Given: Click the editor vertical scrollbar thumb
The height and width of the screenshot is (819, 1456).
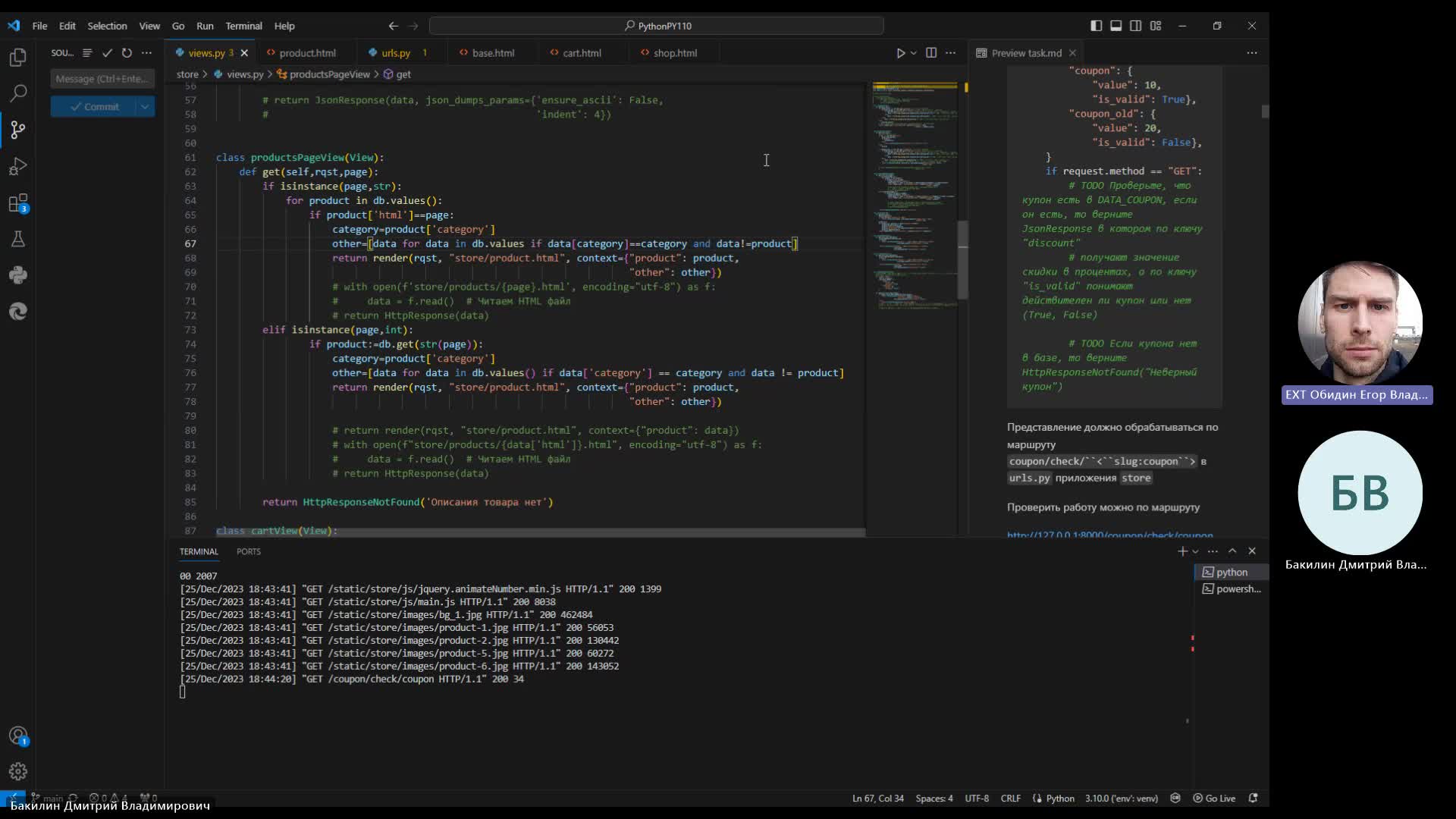Looking at the screenshot, I should pos(963,260).
